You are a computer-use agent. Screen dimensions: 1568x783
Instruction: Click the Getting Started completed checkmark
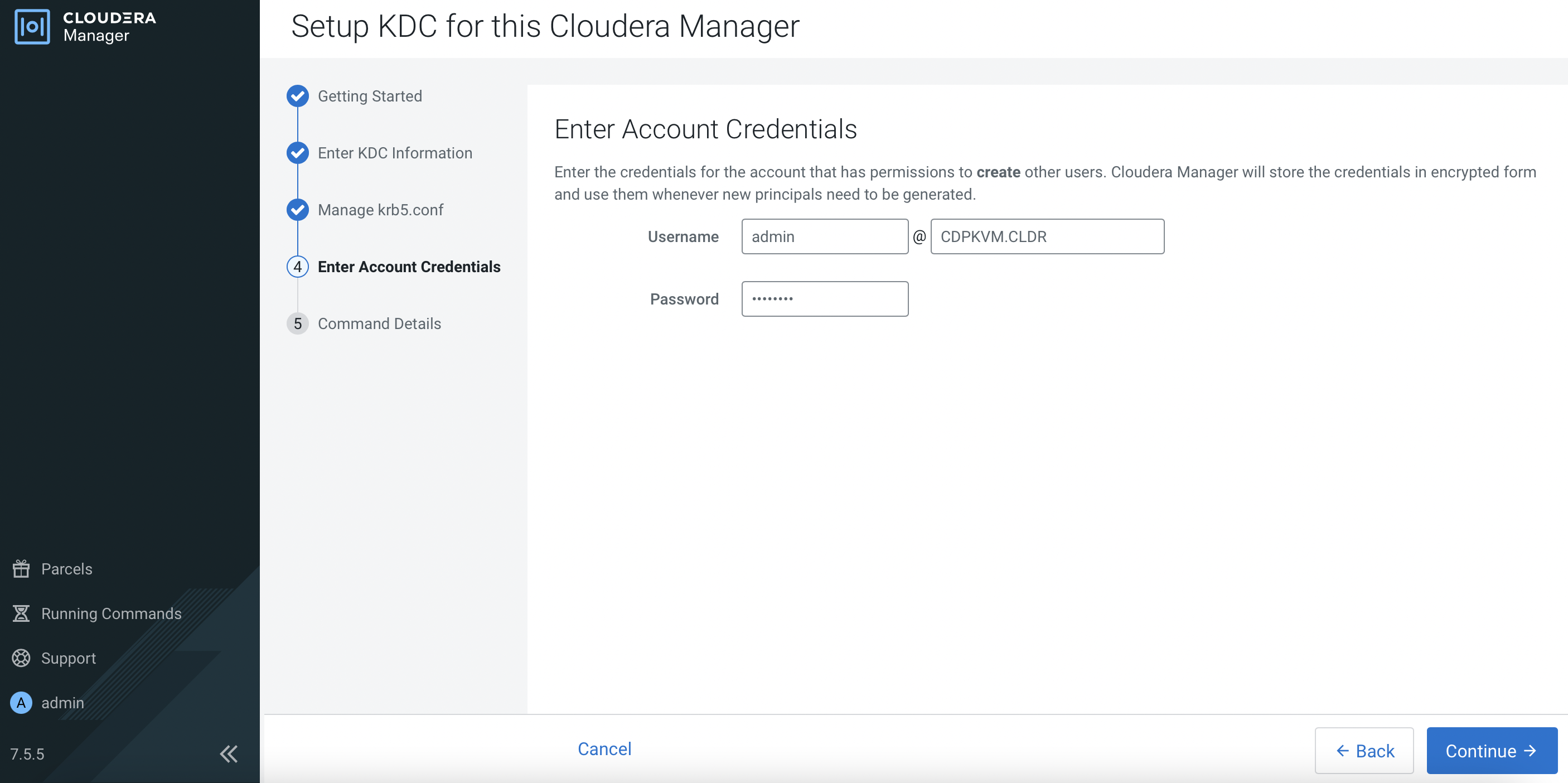point(298,96)
